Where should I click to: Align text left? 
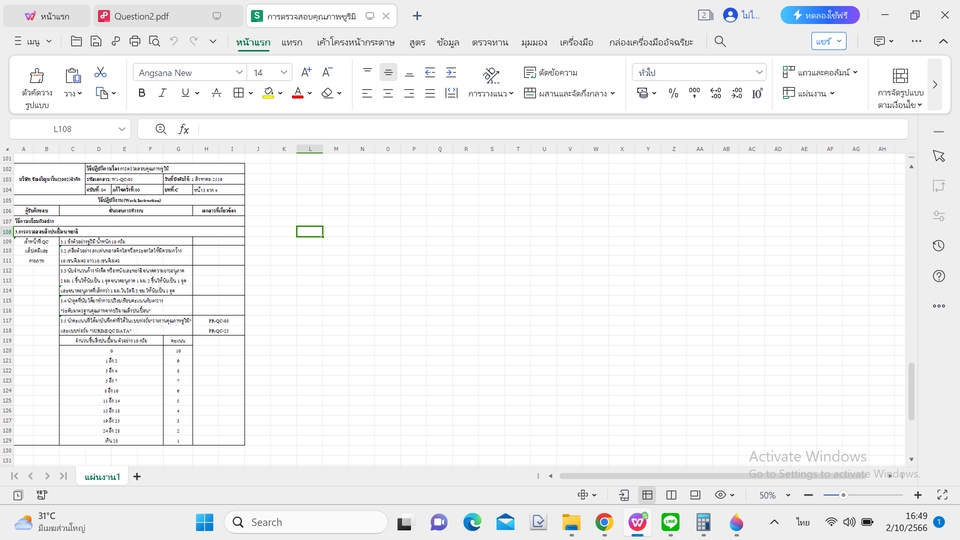click(367, 93)
